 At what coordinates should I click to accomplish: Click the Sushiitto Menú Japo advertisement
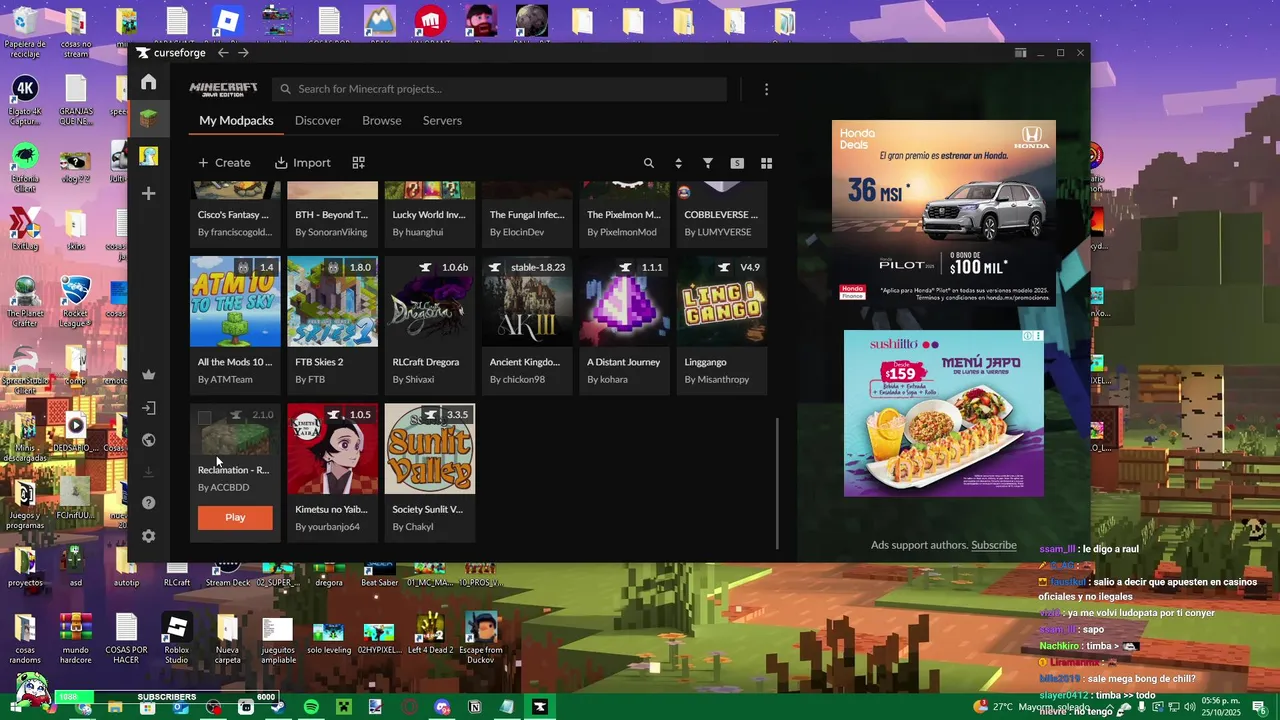pyautogui.click(x=944, y=413)
